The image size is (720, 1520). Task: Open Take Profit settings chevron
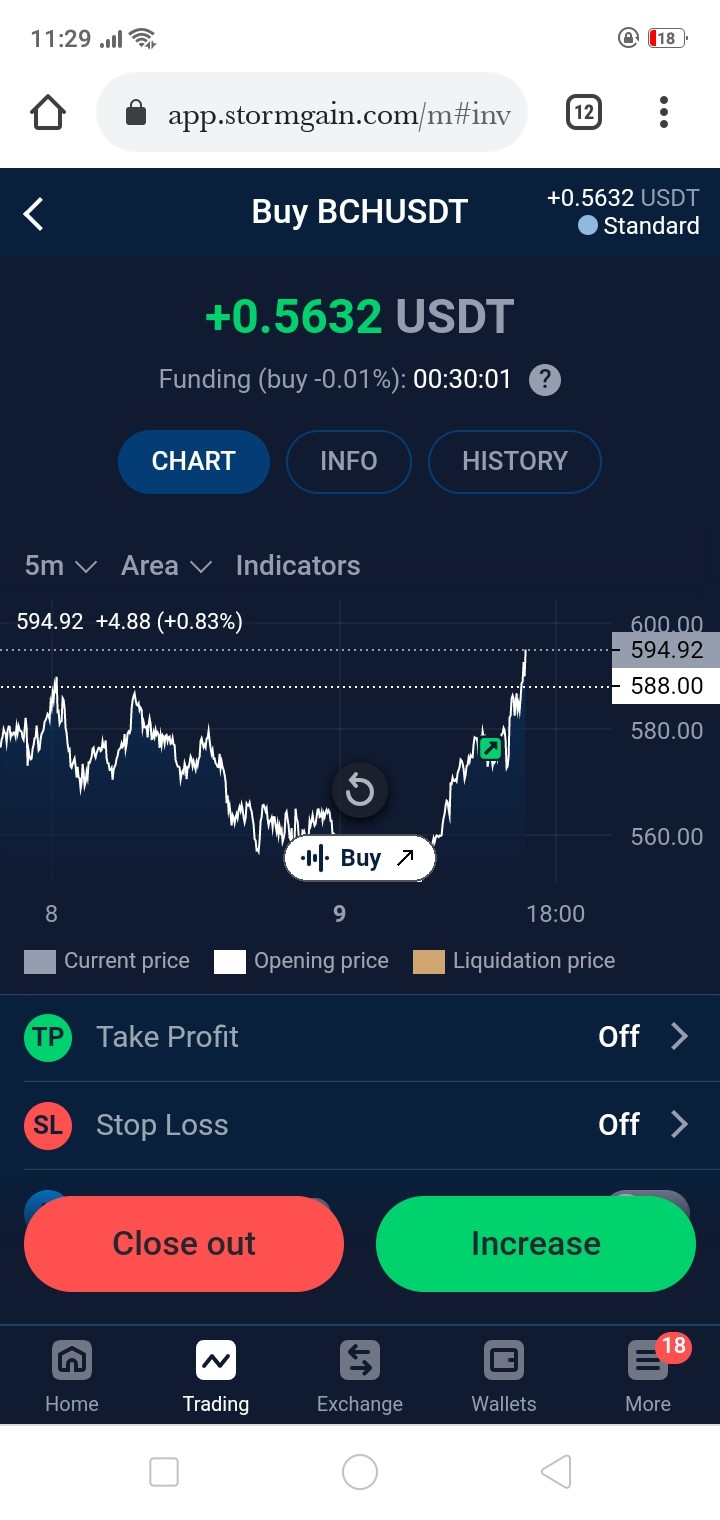pyautogui.click(x=679, y=1037)
